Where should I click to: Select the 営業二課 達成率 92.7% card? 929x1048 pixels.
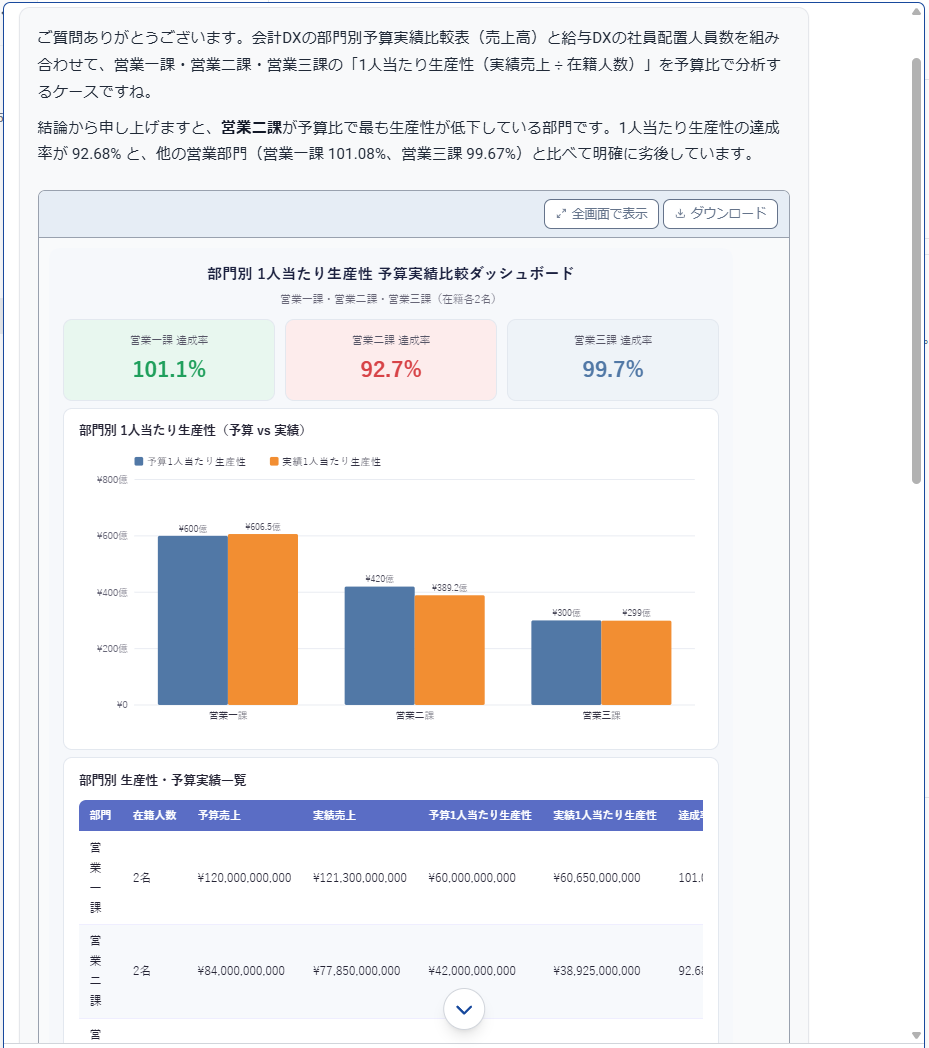click(391, 360)
